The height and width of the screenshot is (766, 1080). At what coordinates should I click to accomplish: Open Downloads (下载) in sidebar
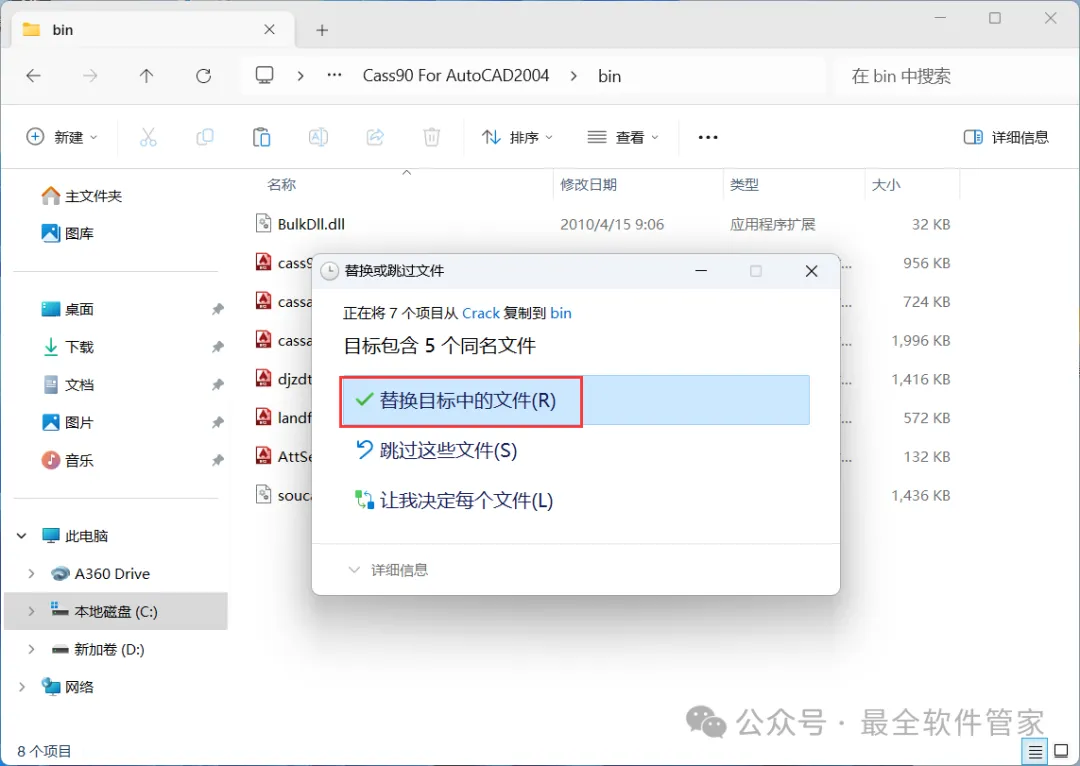(68, 347)
